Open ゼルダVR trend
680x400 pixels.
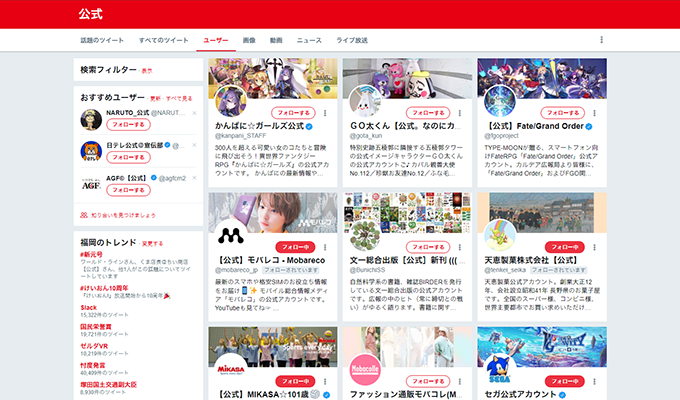coord(94,346)
